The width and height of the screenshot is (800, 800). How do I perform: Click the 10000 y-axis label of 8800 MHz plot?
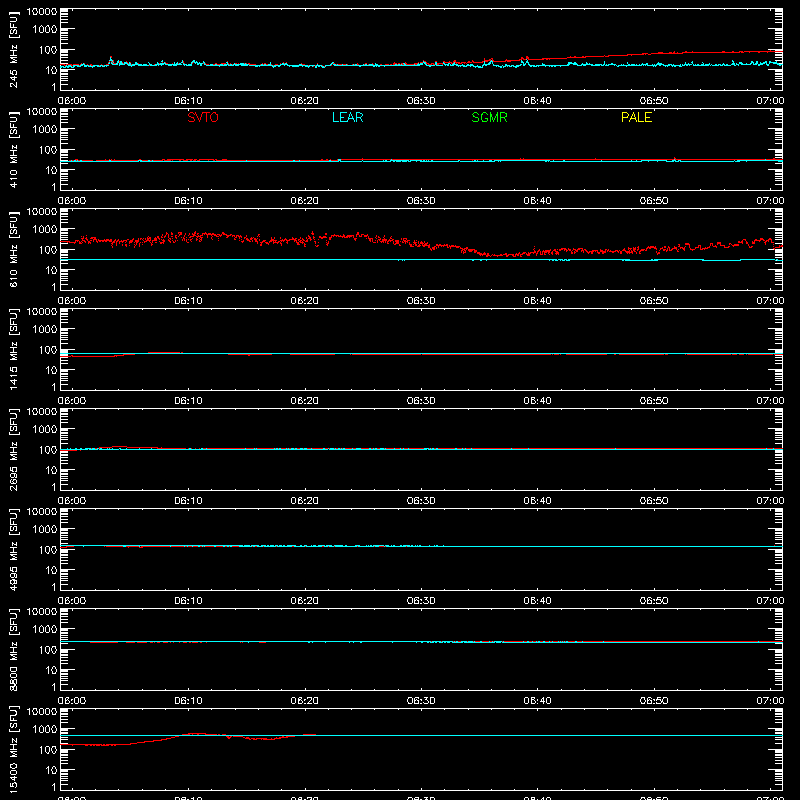coord(42,612)
